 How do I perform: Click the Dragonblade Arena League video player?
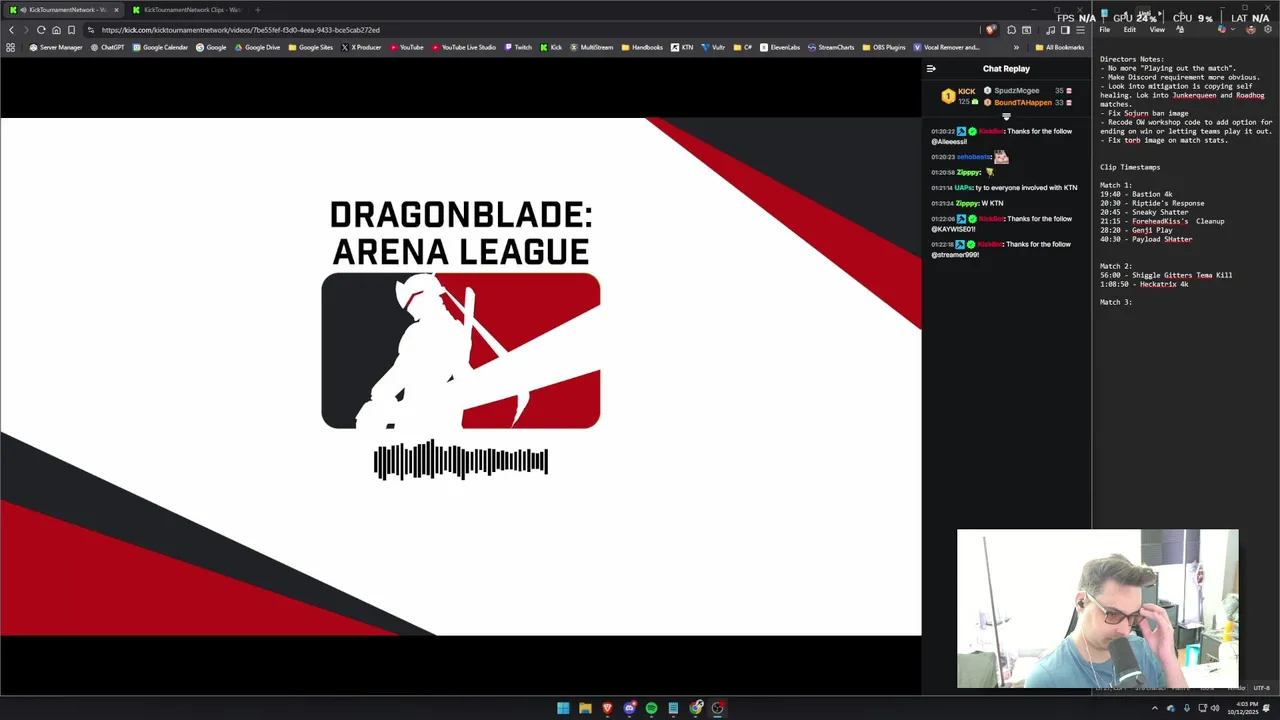pyautogui.click(x=460, y=376)
